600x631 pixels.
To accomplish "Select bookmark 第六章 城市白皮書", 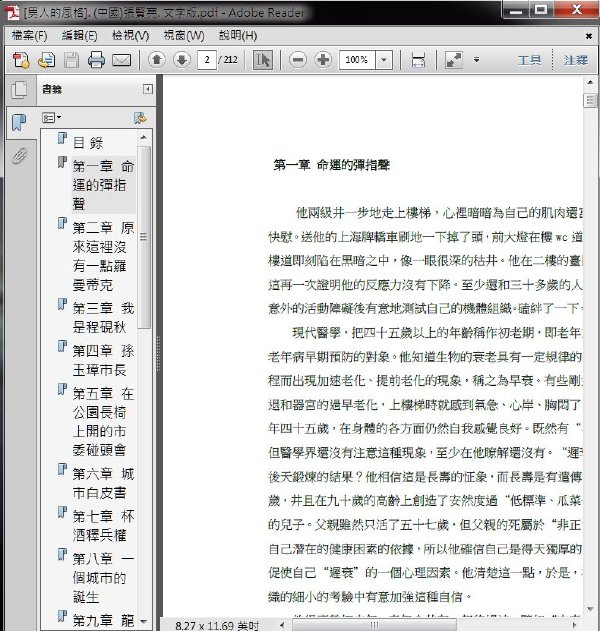I will (x=103, y=483).
